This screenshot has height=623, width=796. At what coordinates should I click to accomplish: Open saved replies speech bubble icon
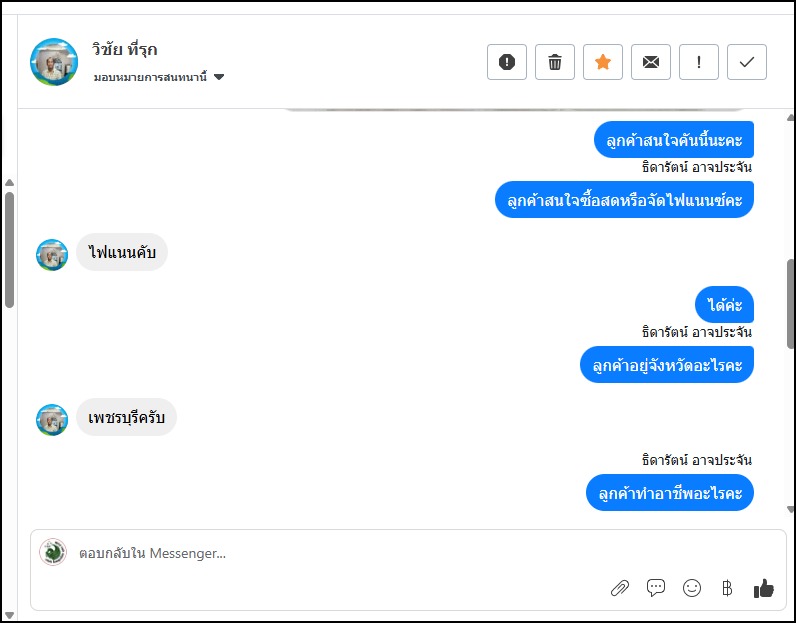656,588
